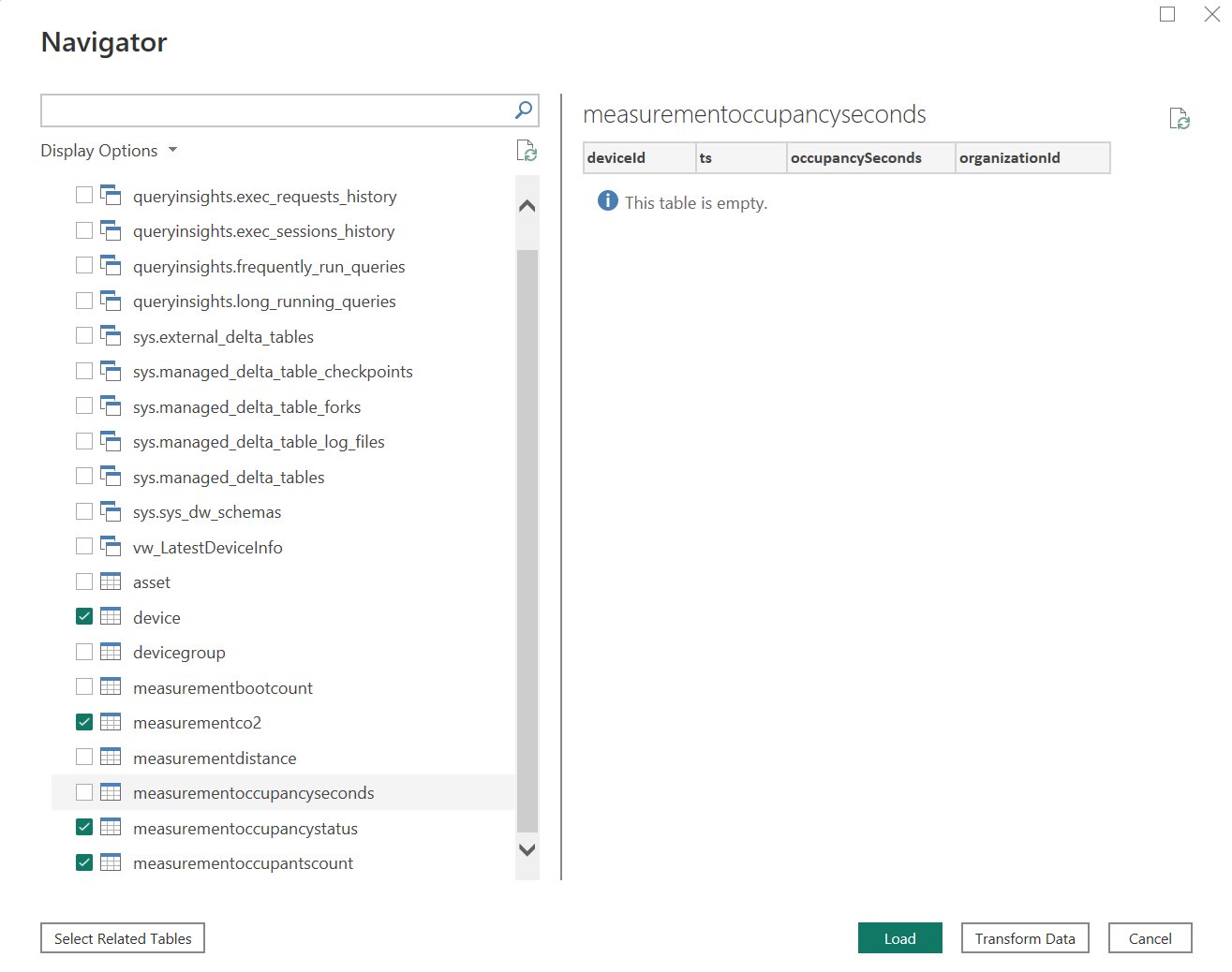This screenshot has height=972, width=1232.
Task: Click the scroll down arrow in table list
Action: point(527,850)
